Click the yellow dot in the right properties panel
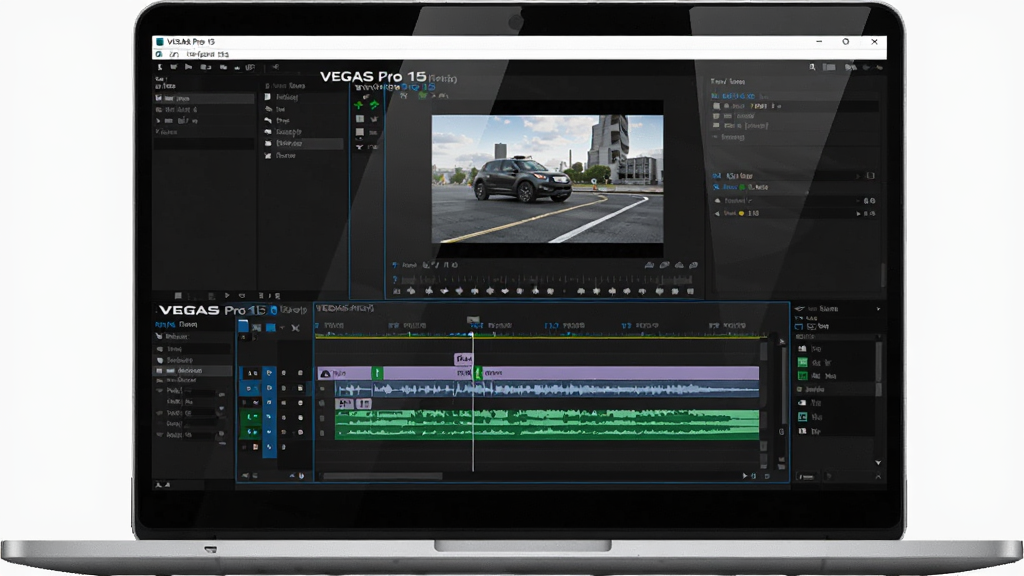 coord(741,214)
